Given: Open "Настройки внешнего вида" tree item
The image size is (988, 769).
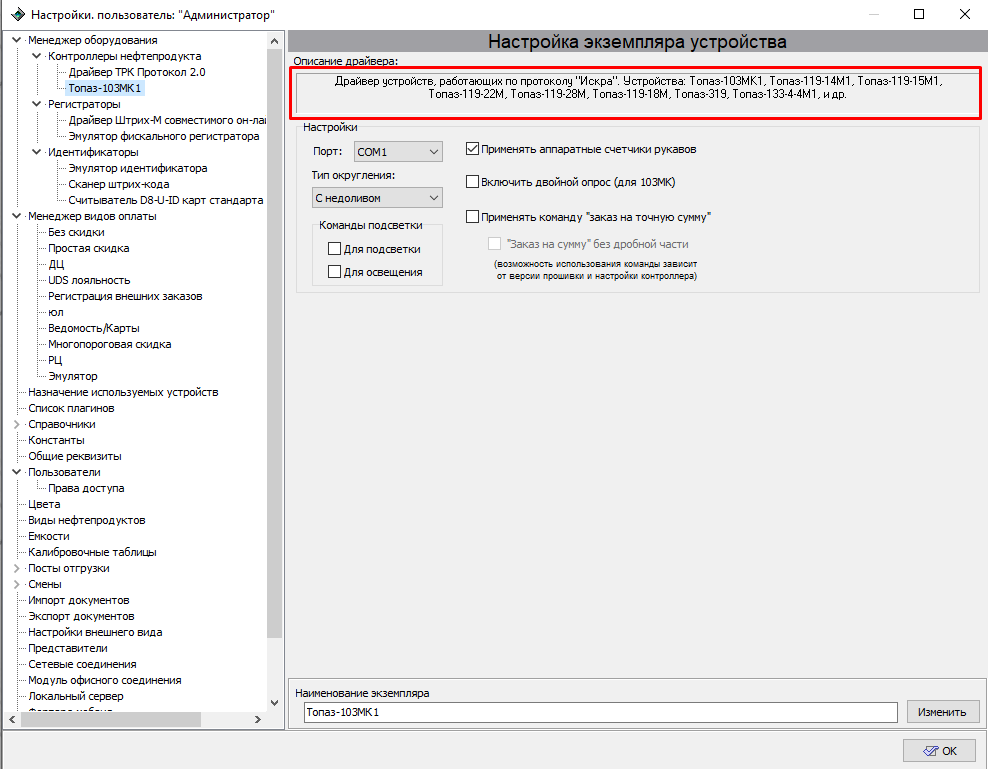Looking at the screenshot, I should point(95,632).
